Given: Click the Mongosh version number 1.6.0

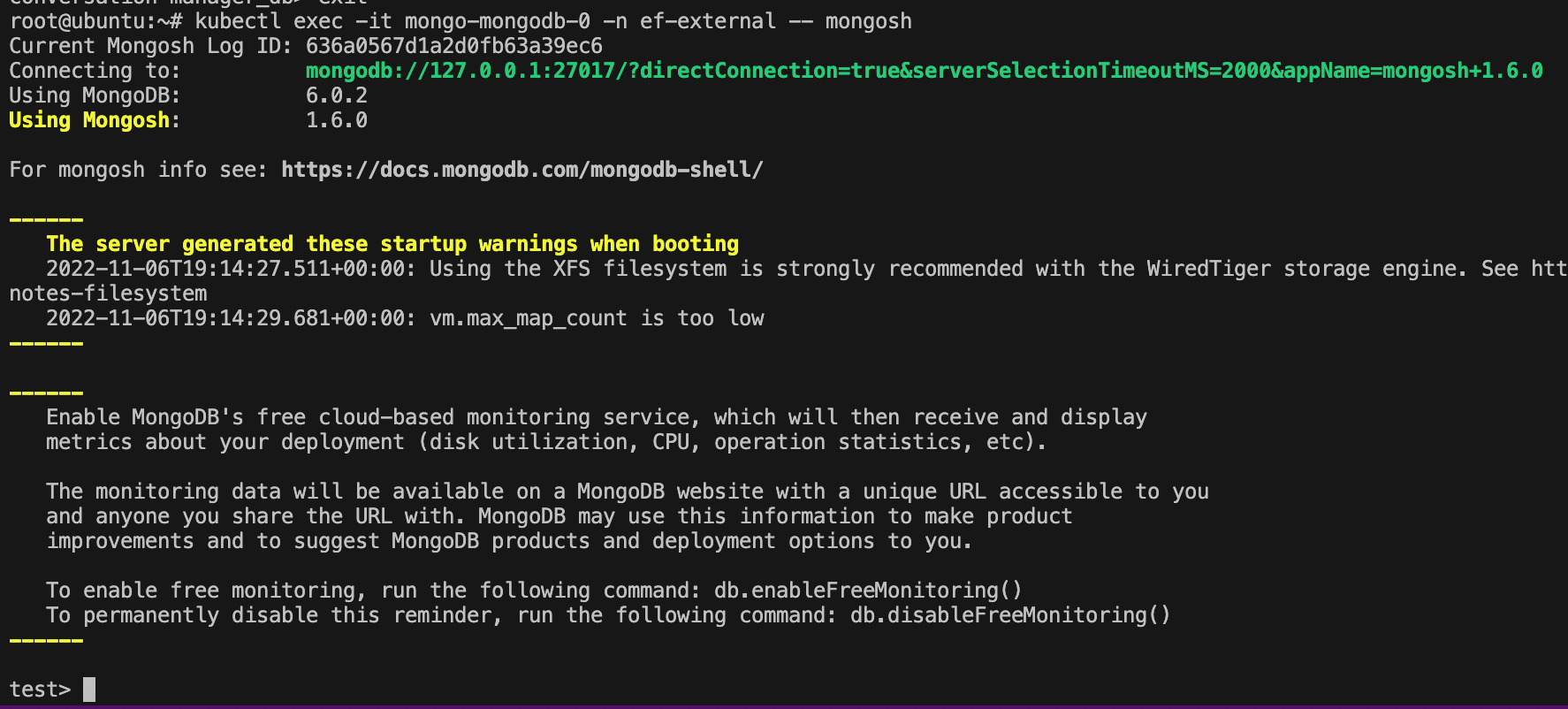Looking at the screenshot, I should click(336, 120).
